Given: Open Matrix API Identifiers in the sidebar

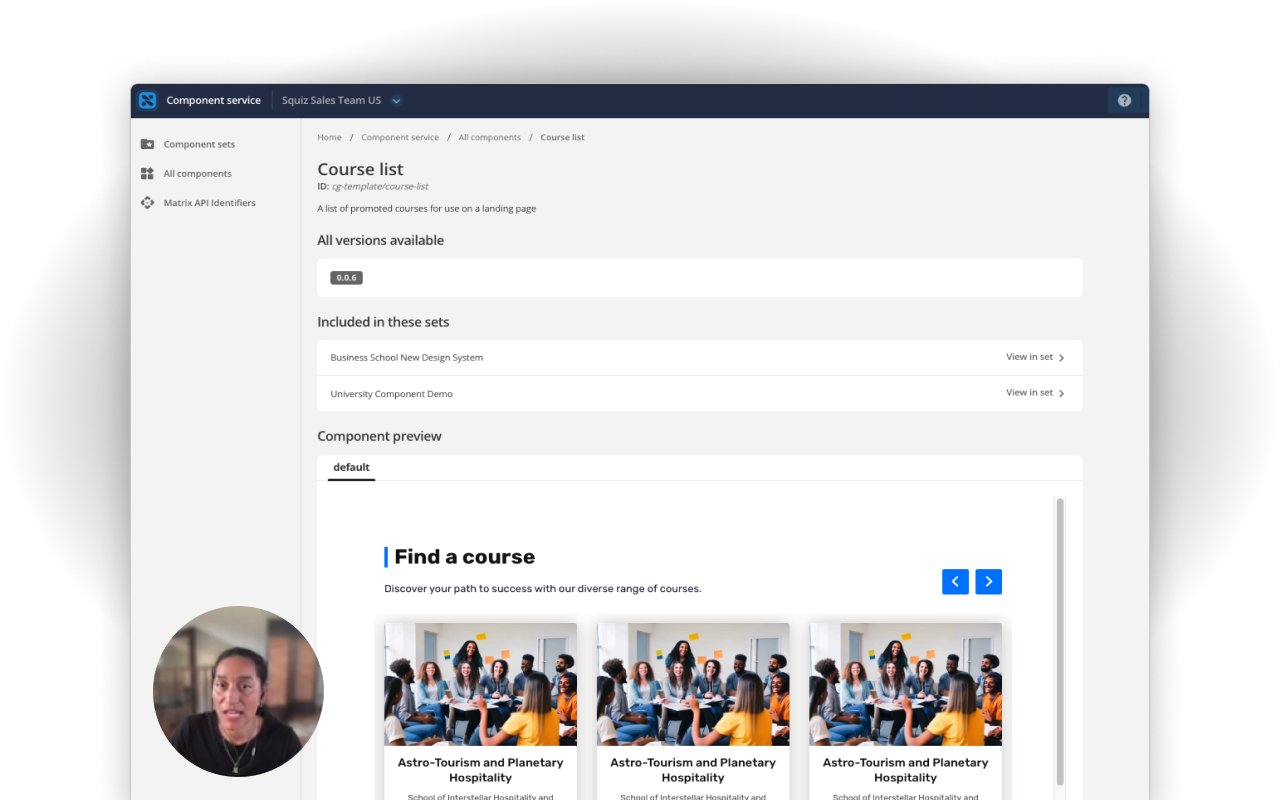Looking at the screenshot, I should [209, 202].
